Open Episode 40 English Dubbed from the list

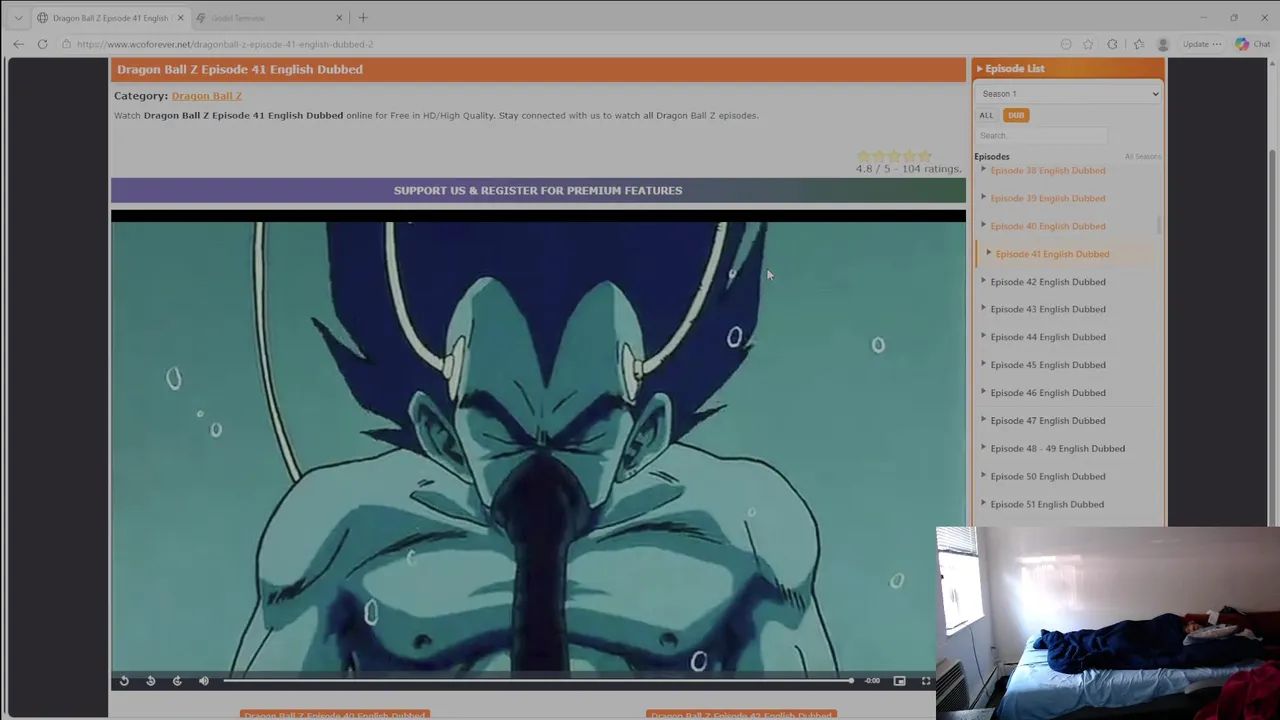click(1048, 226)
